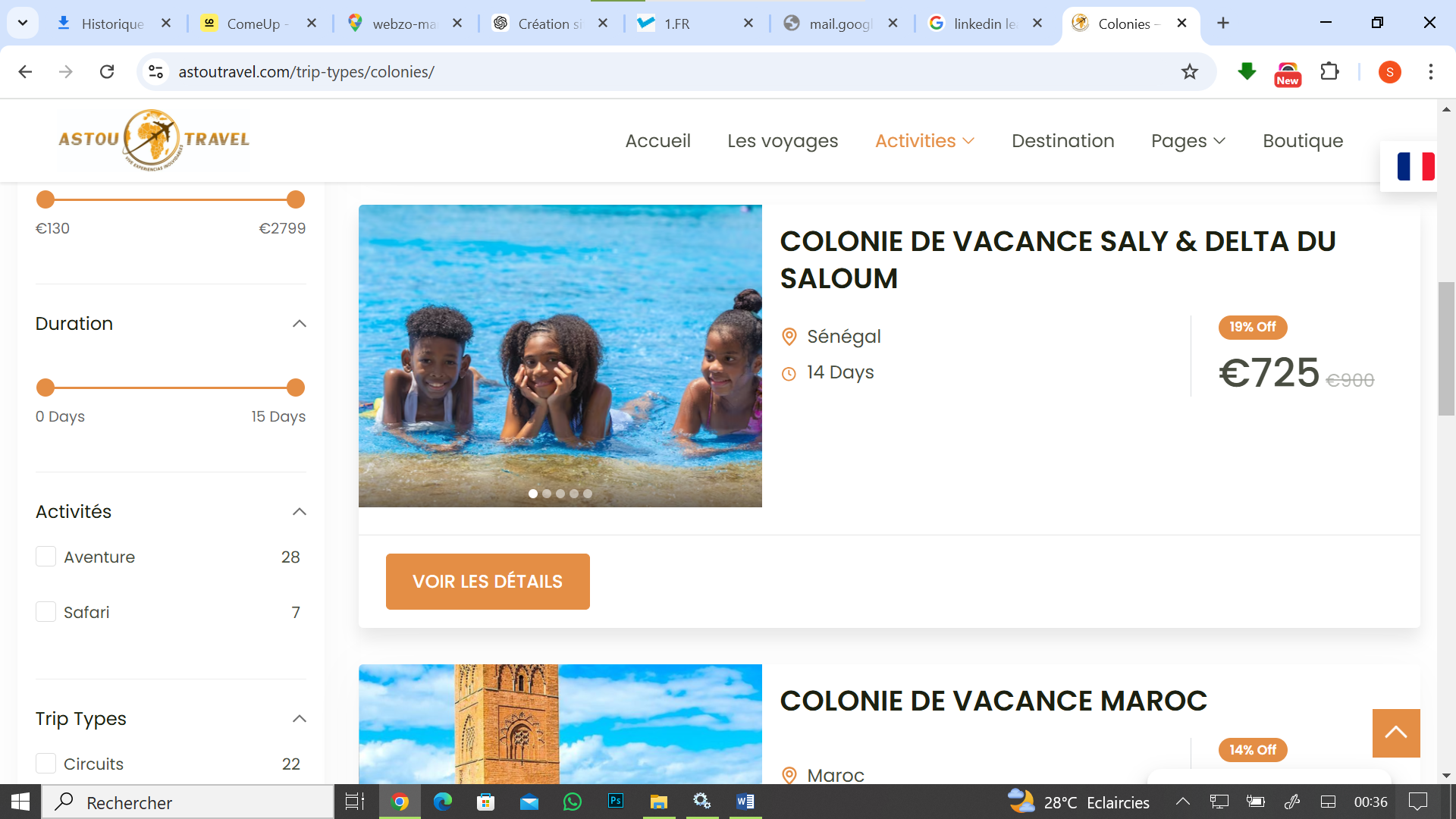Screen dimensions: 1456x819
Task: Open the Mail app in the taskbar
Action: 529,802
